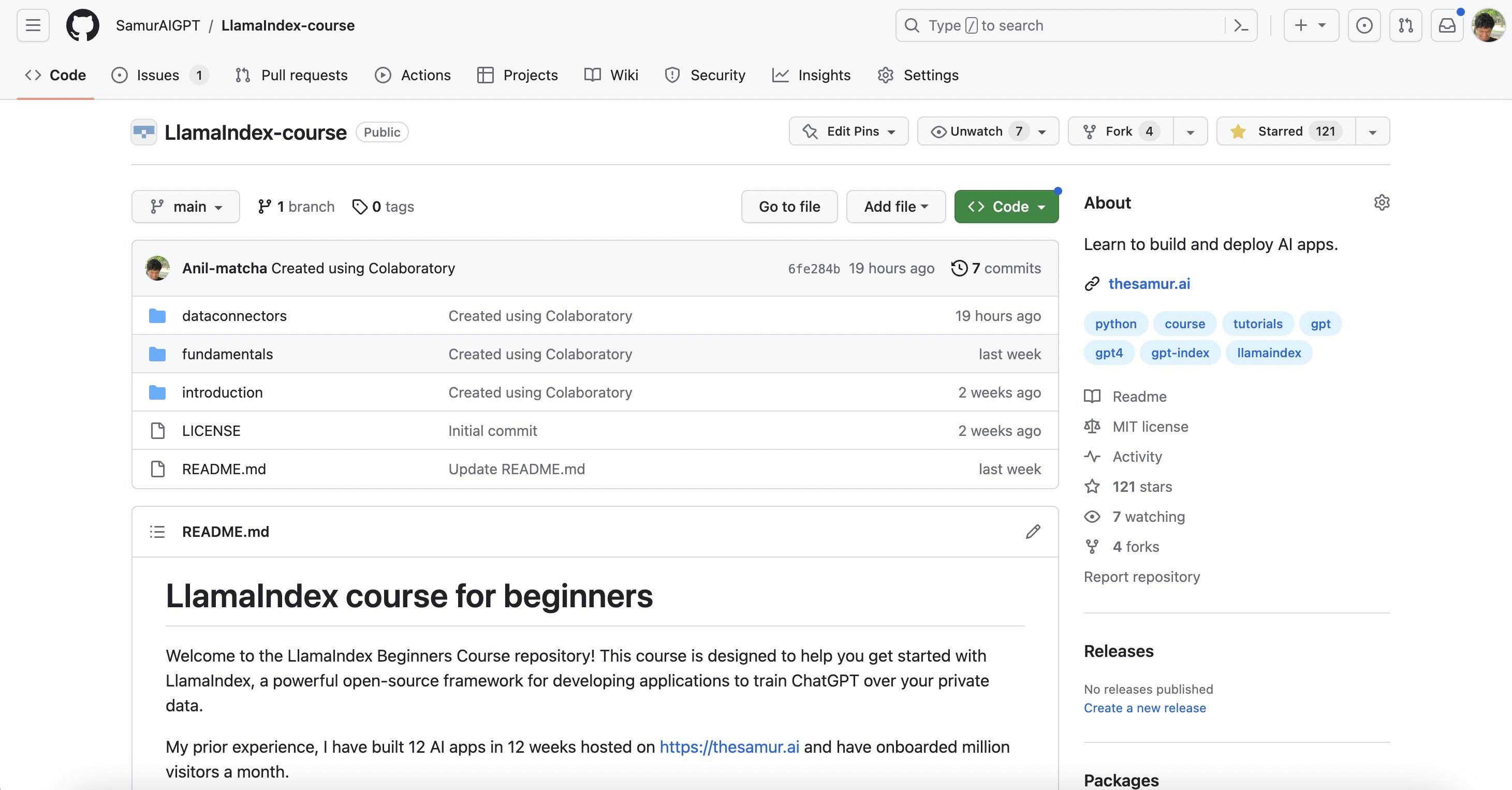This screenshot has width=1512, height=790.
Task: Open the Add file dropdown
Action: pos(895,207)
